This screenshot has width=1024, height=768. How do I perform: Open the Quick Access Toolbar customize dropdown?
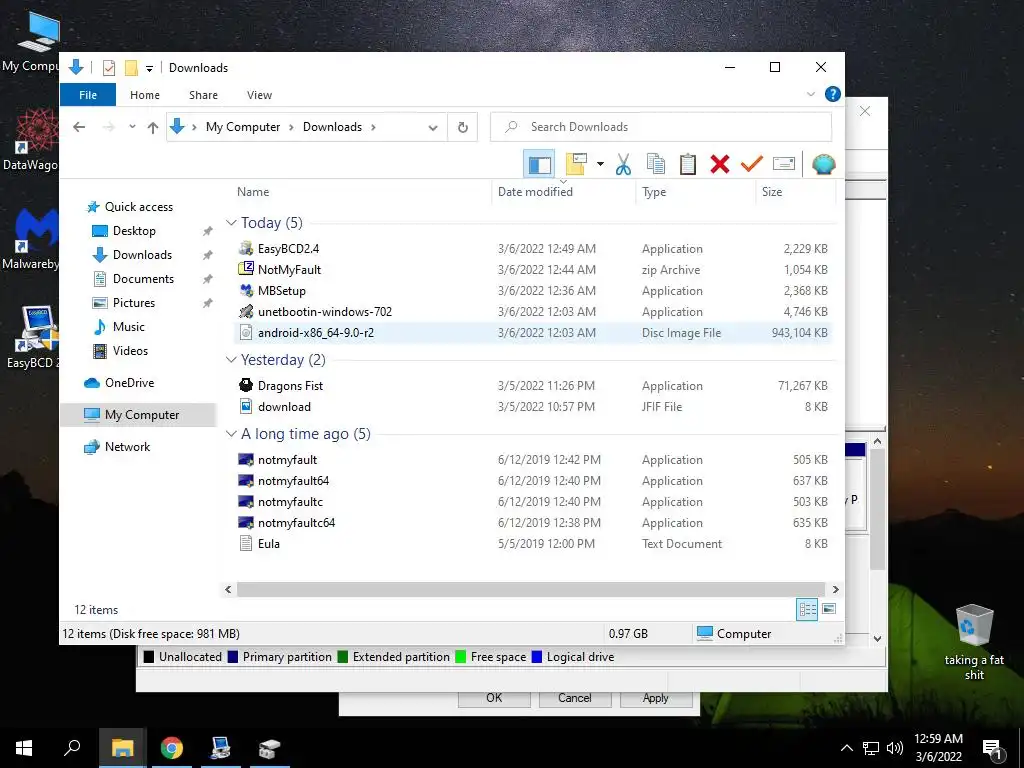coord(149,68)
